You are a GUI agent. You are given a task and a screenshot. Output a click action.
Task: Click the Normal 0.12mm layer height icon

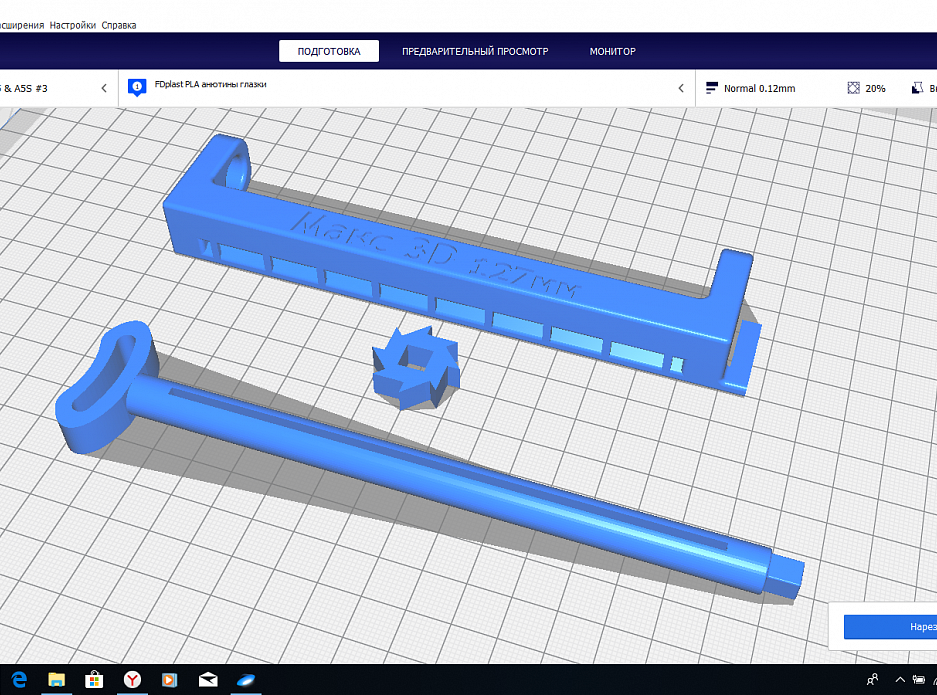click(712, 88)
